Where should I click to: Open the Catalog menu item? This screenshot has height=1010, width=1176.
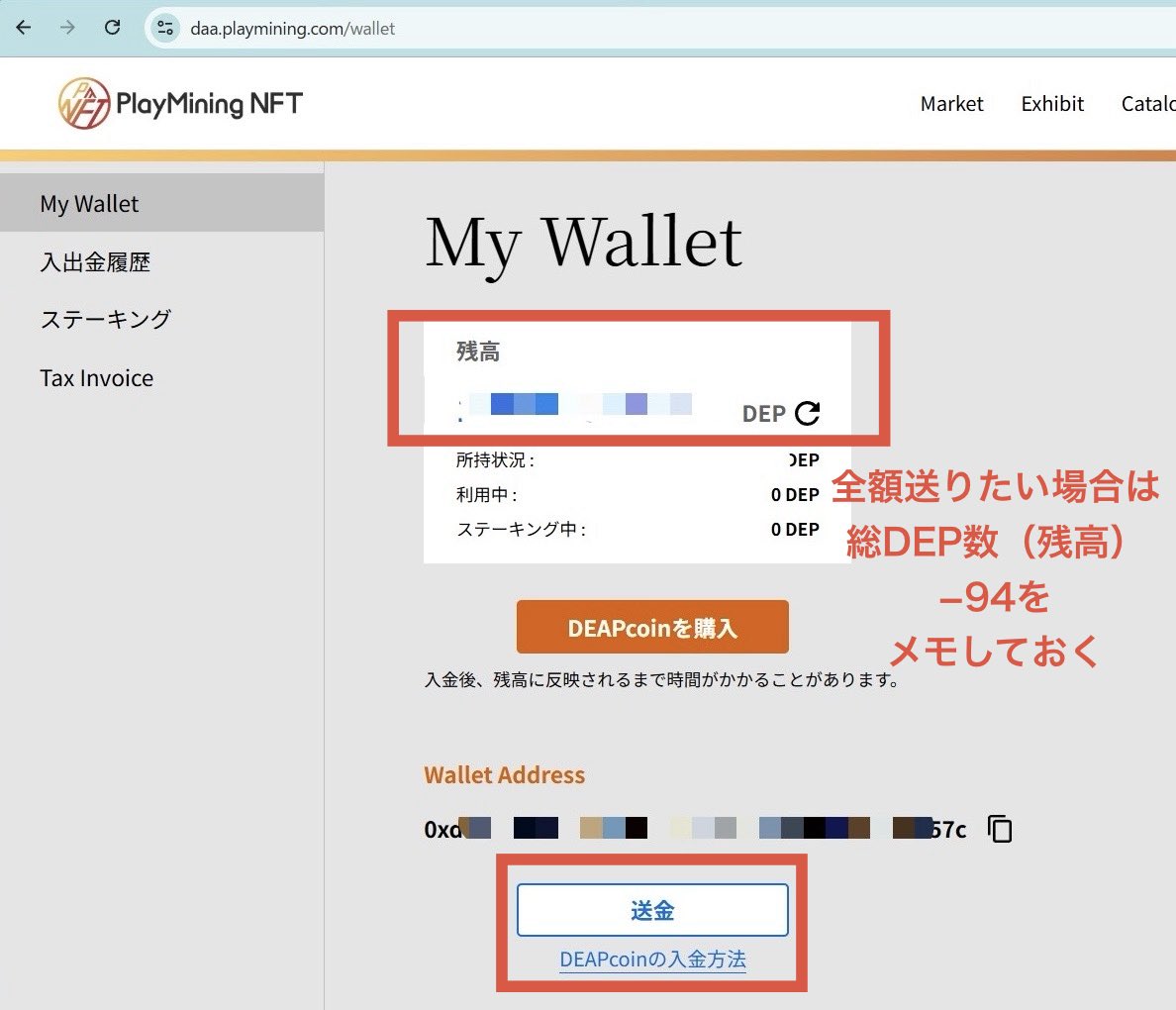[1148, 104]
